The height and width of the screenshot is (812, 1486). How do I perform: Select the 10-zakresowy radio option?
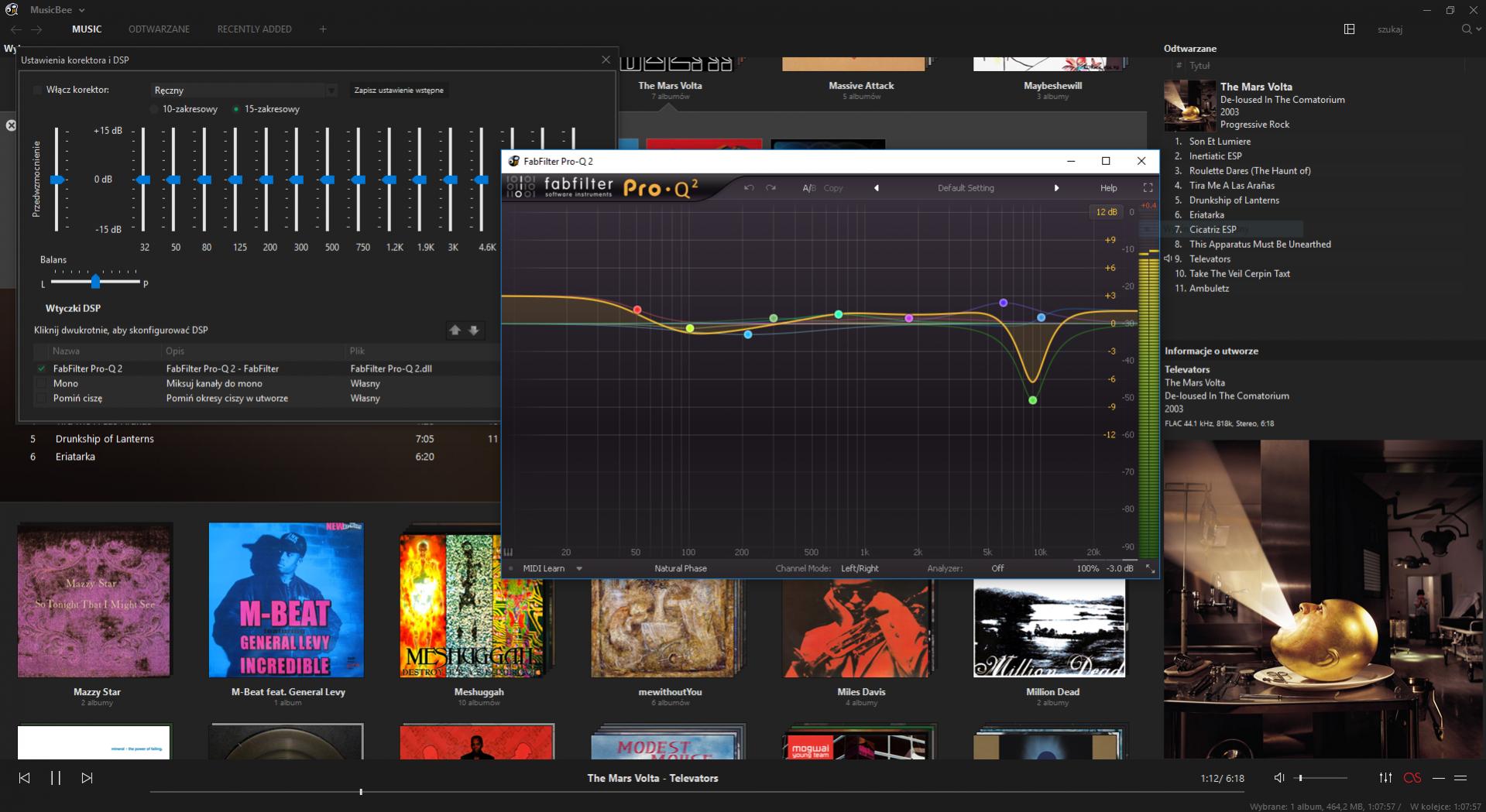click(x=154, y=109)
